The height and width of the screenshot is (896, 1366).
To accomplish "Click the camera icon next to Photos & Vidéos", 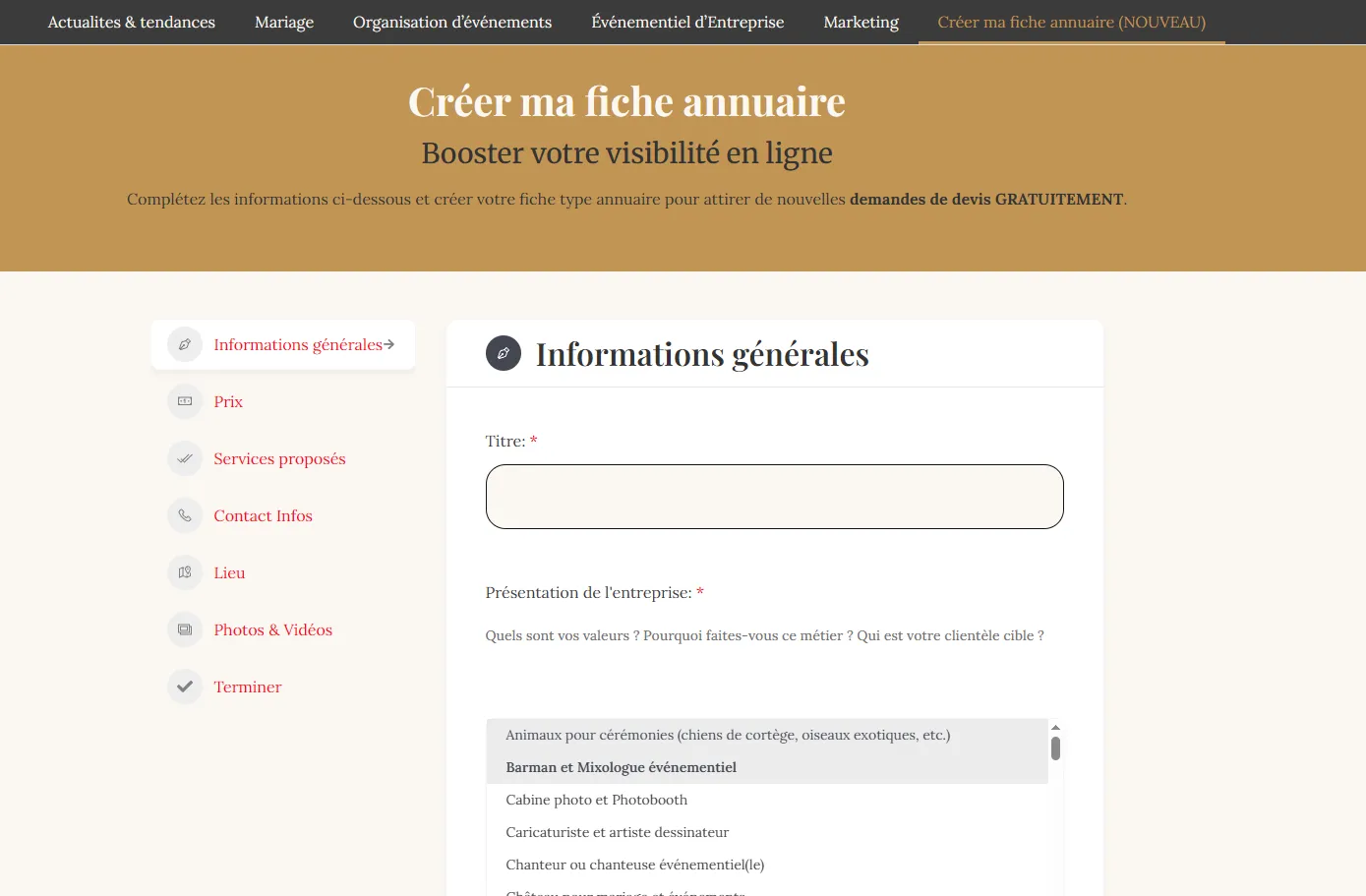I will pos(184,629).
